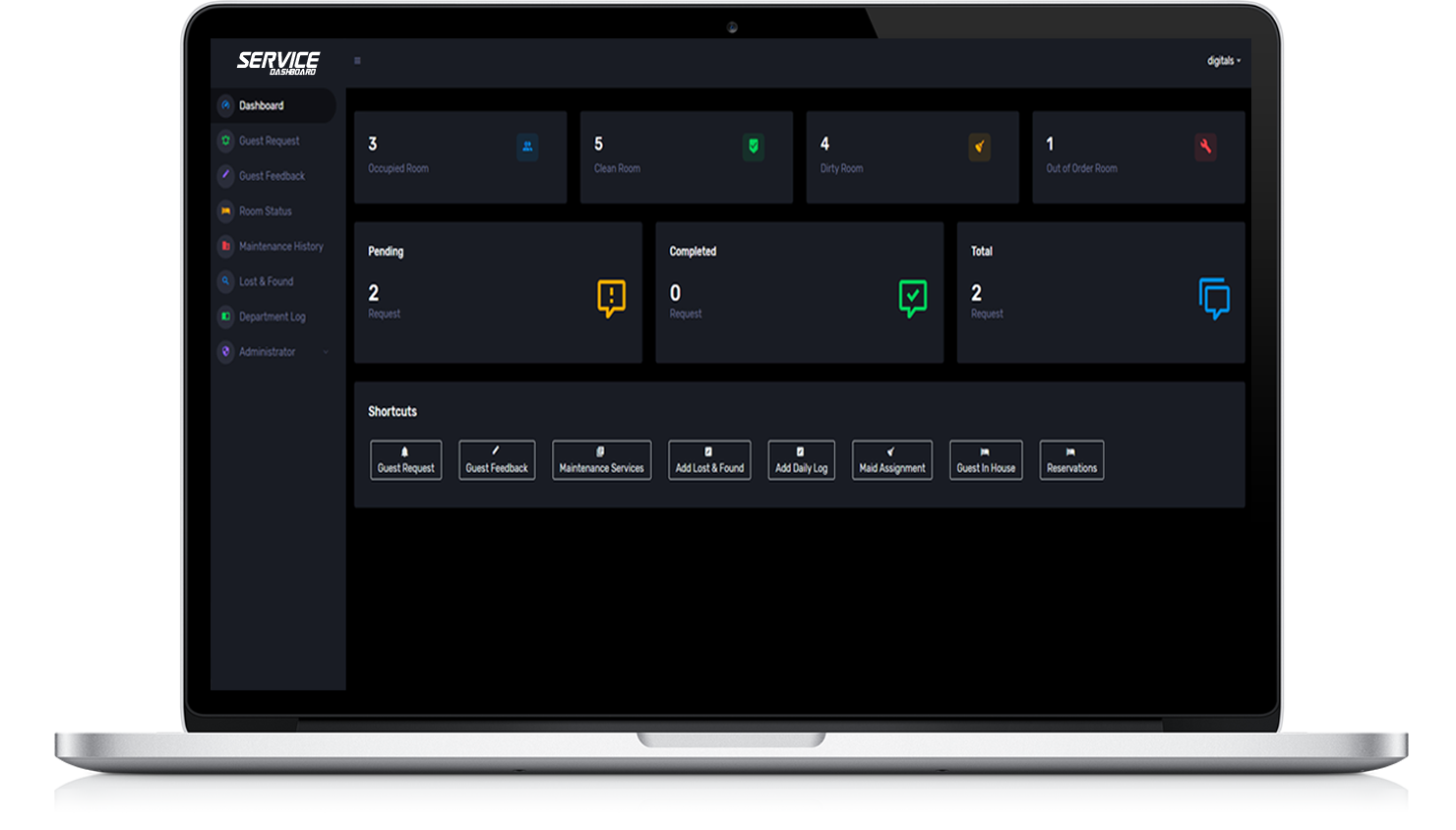Click the hamburger menu toggle icon

(x=357, y=61)
